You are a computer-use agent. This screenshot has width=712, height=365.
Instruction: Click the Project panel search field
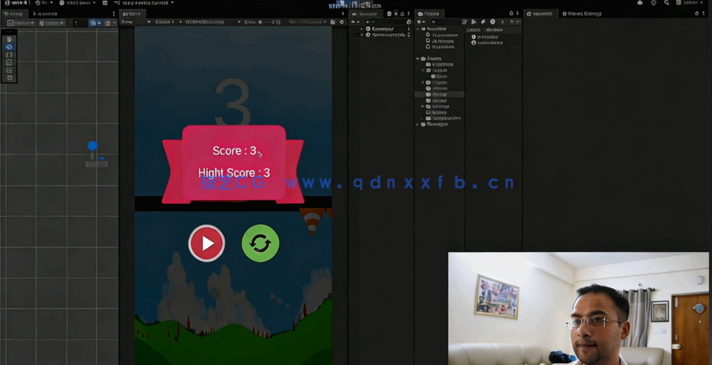click(x=445, y=22)
